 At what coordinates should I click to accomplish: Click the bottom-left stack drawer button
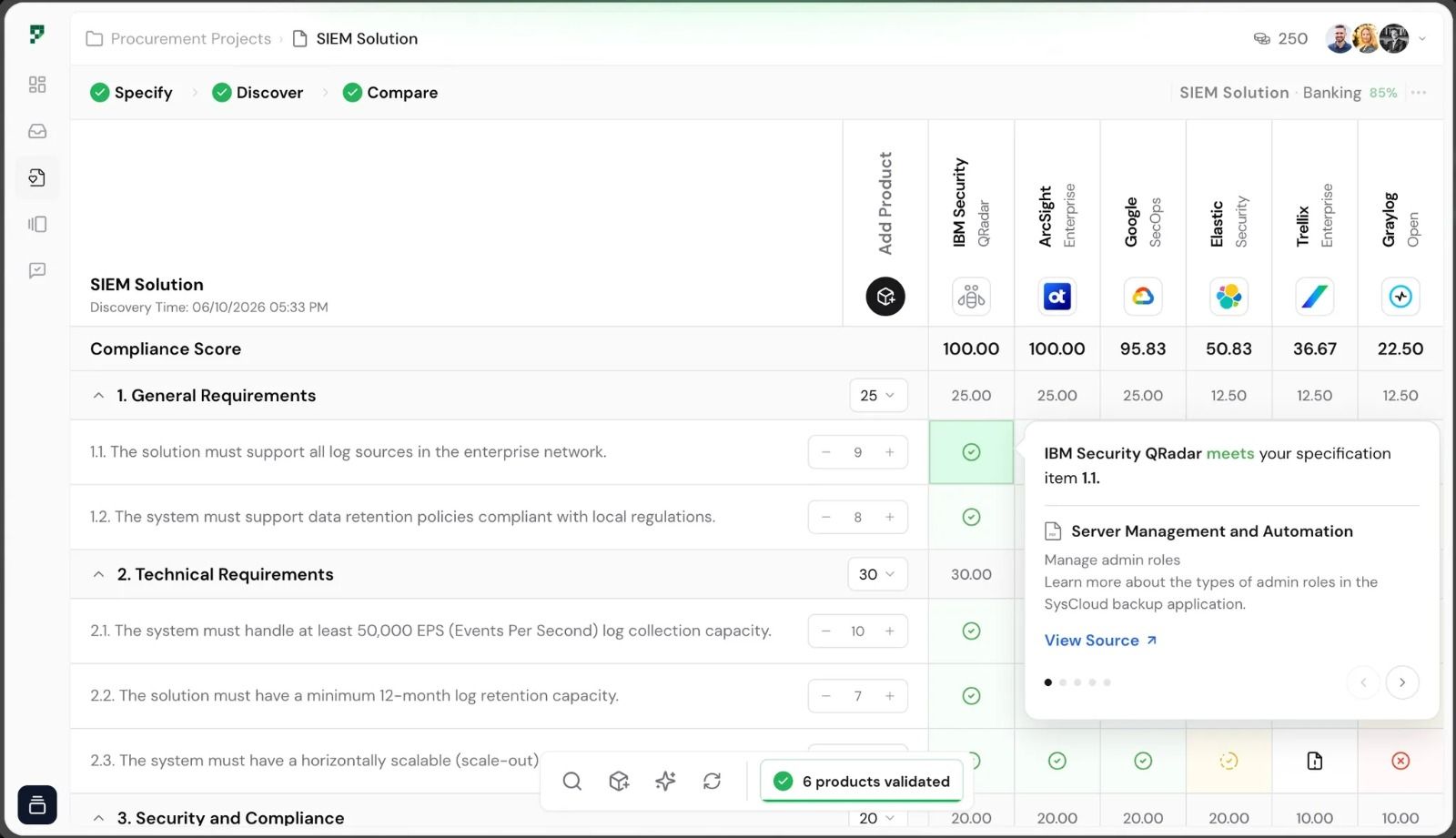pyautogui.click(x=37, y=805)
